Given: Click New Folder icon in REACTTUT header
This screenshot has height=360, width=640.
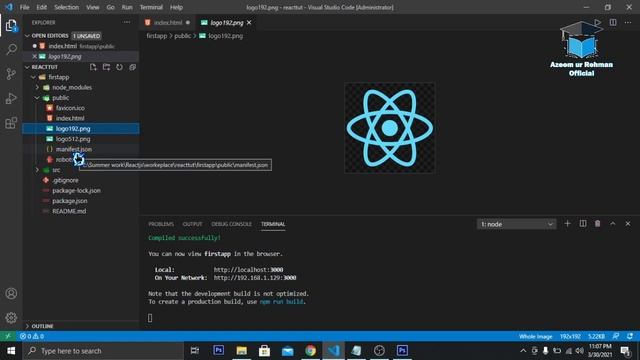Looking at the screenshot, I should (x=106, y=67).
